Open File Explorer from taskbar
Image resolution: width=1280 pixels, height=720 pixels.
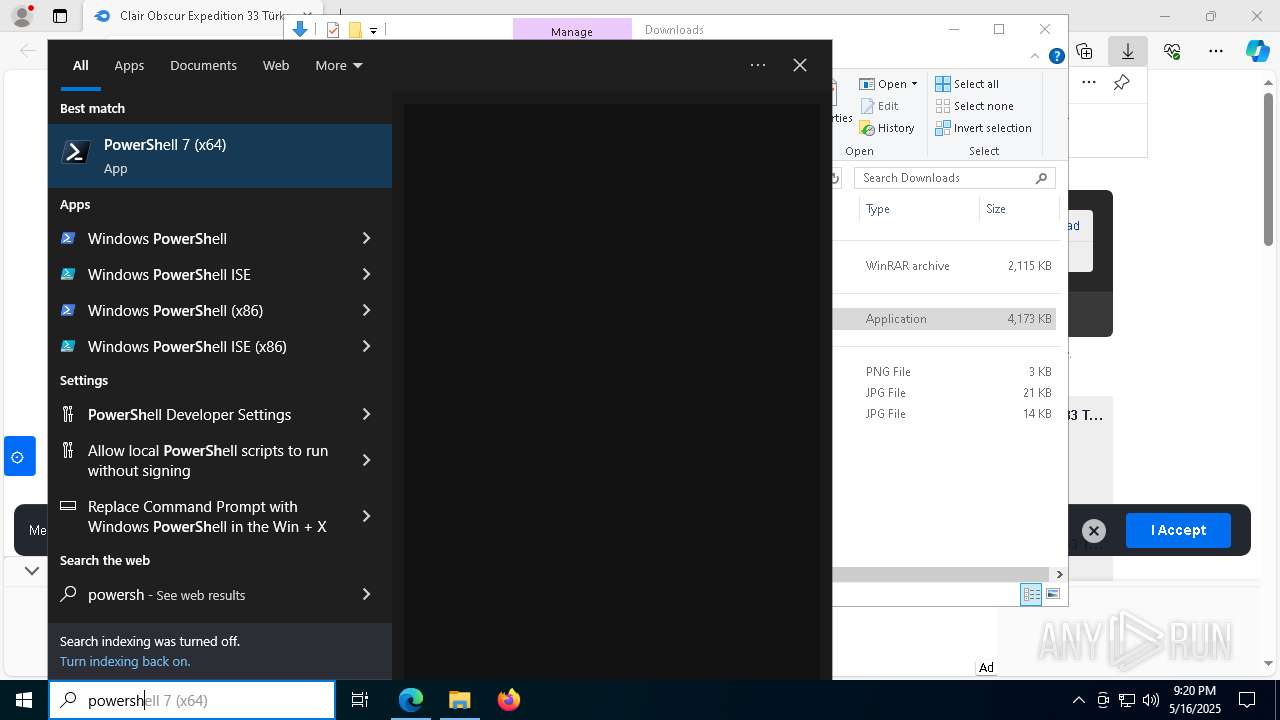[459, 700]
